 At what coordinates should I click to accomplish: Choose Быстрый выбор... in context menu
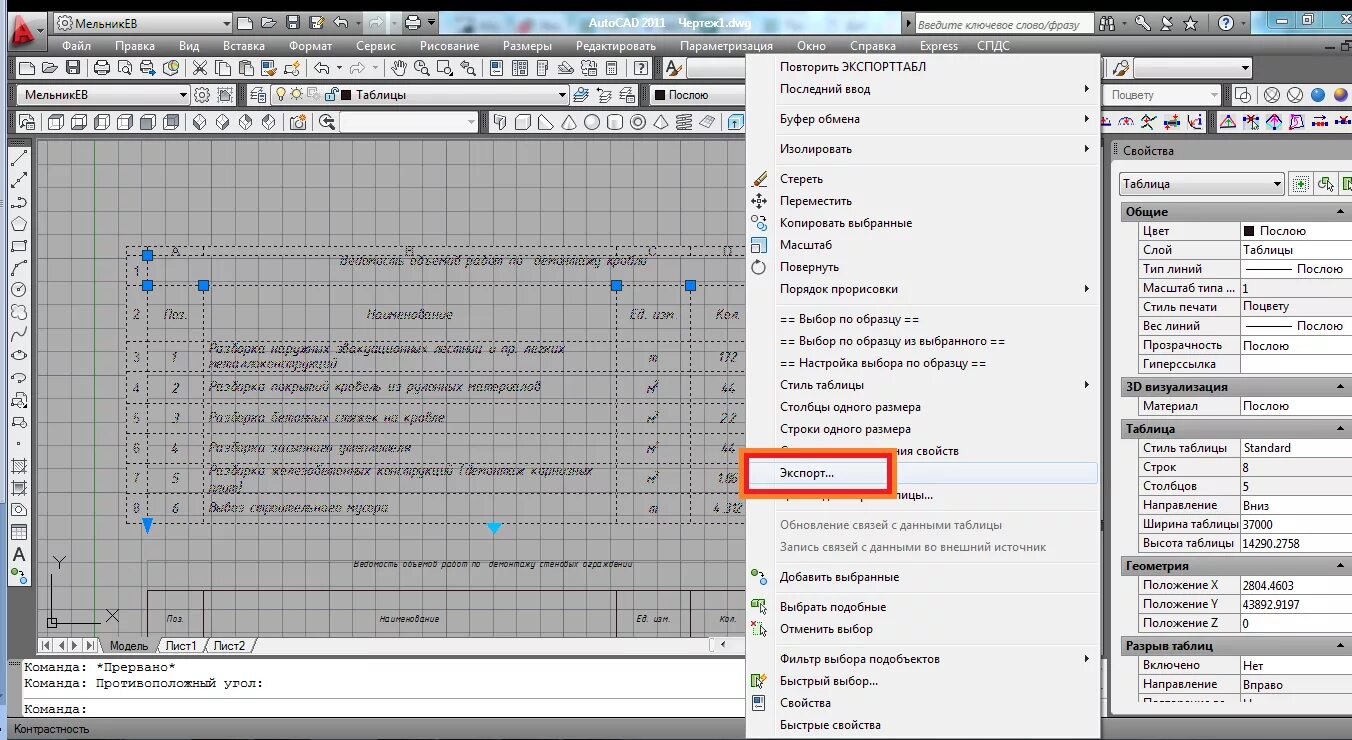[x=922, y=681]
